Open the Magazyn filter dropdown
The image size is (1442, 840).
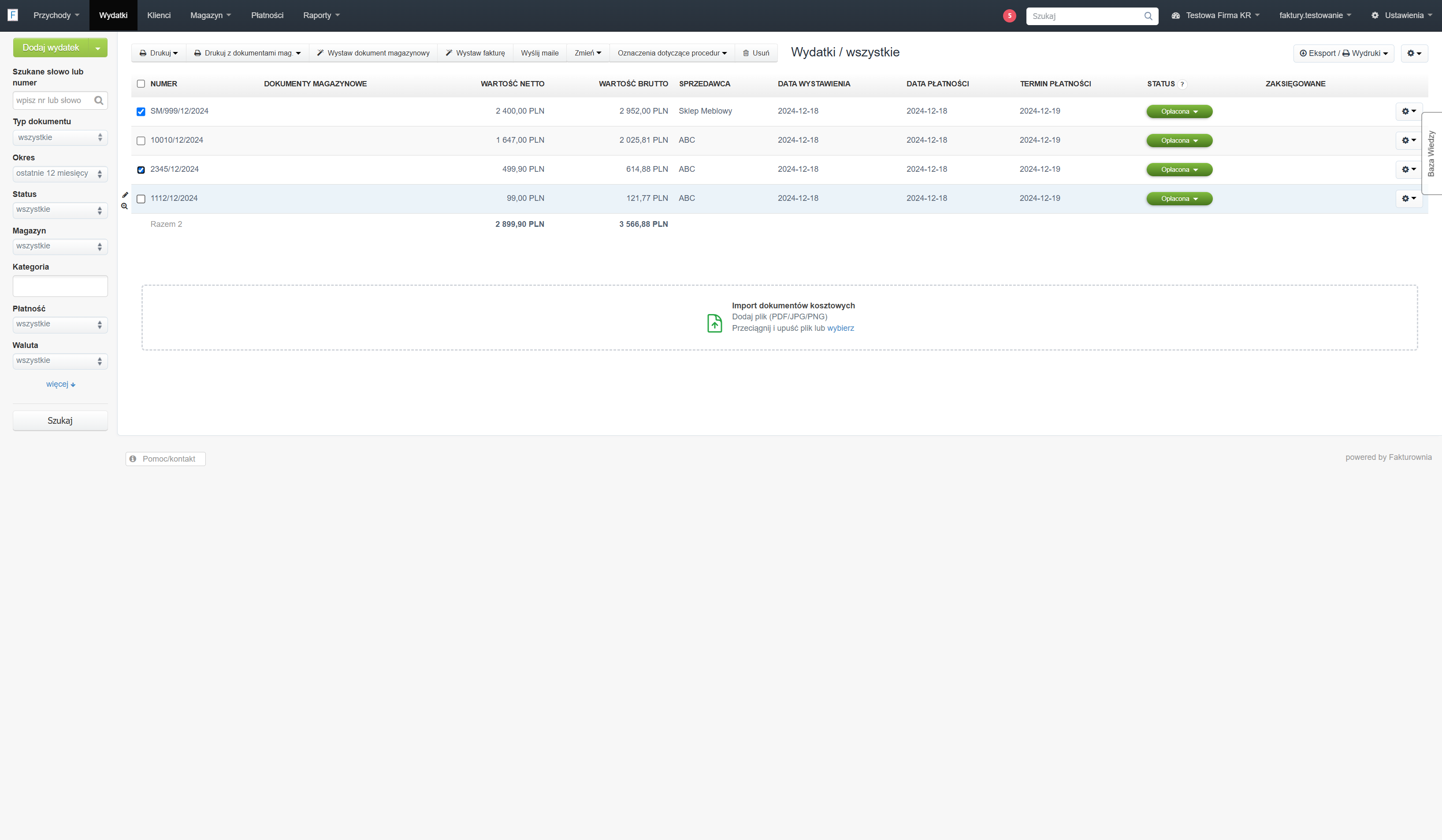coord(60,247)
